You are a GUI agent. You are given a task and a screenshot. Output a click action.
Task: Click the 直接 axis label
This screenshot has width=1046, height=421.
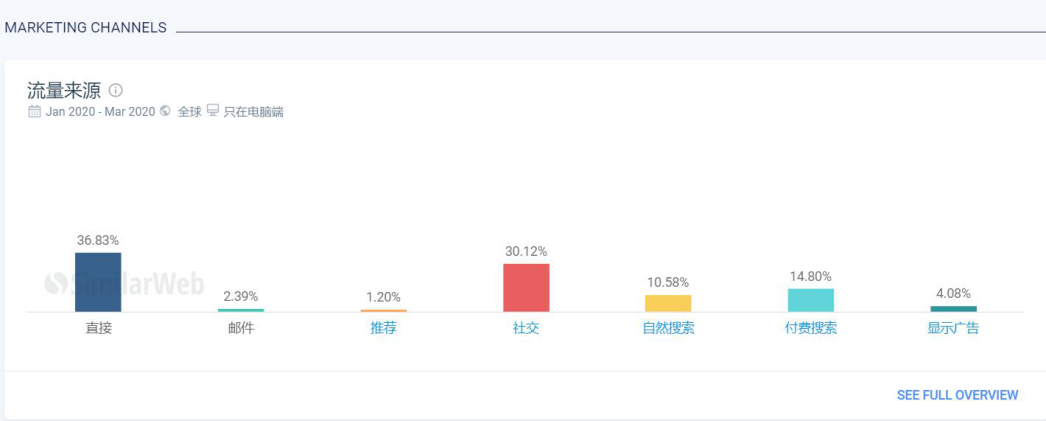click(99, 328)
